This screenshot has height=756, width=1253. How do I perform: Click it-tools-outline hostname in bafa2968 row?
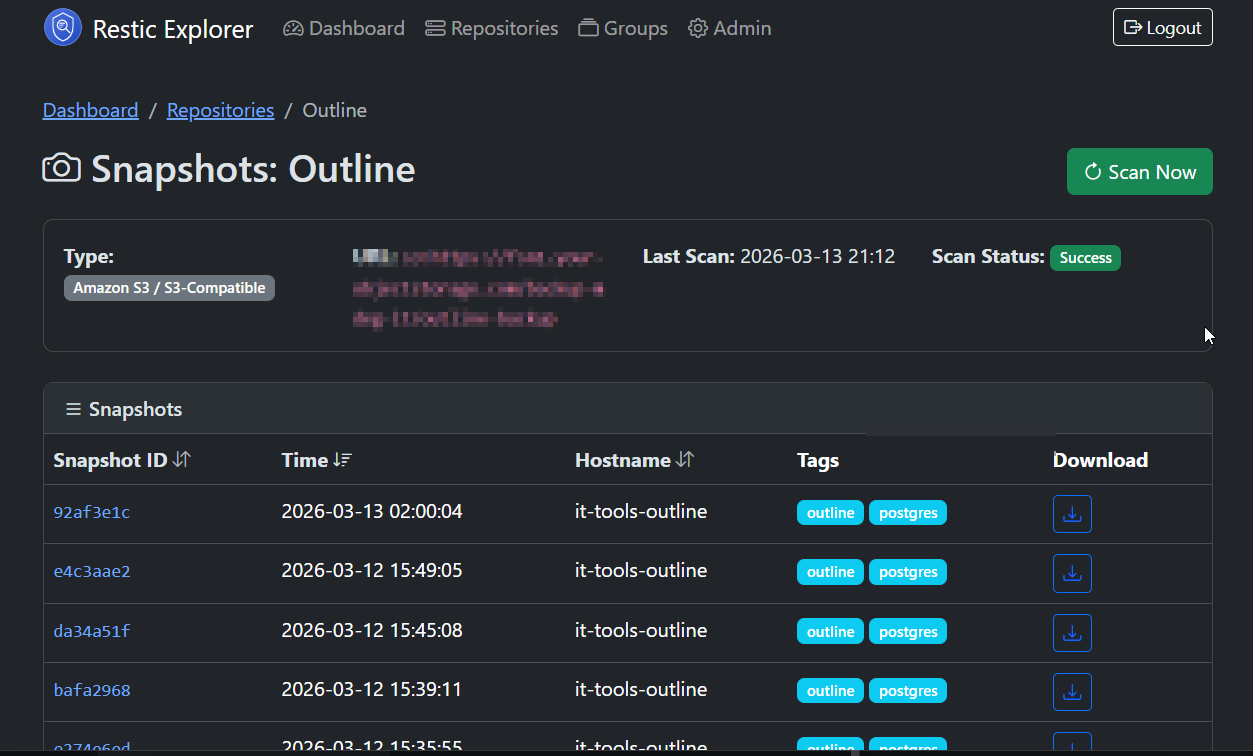coord(641,690)
